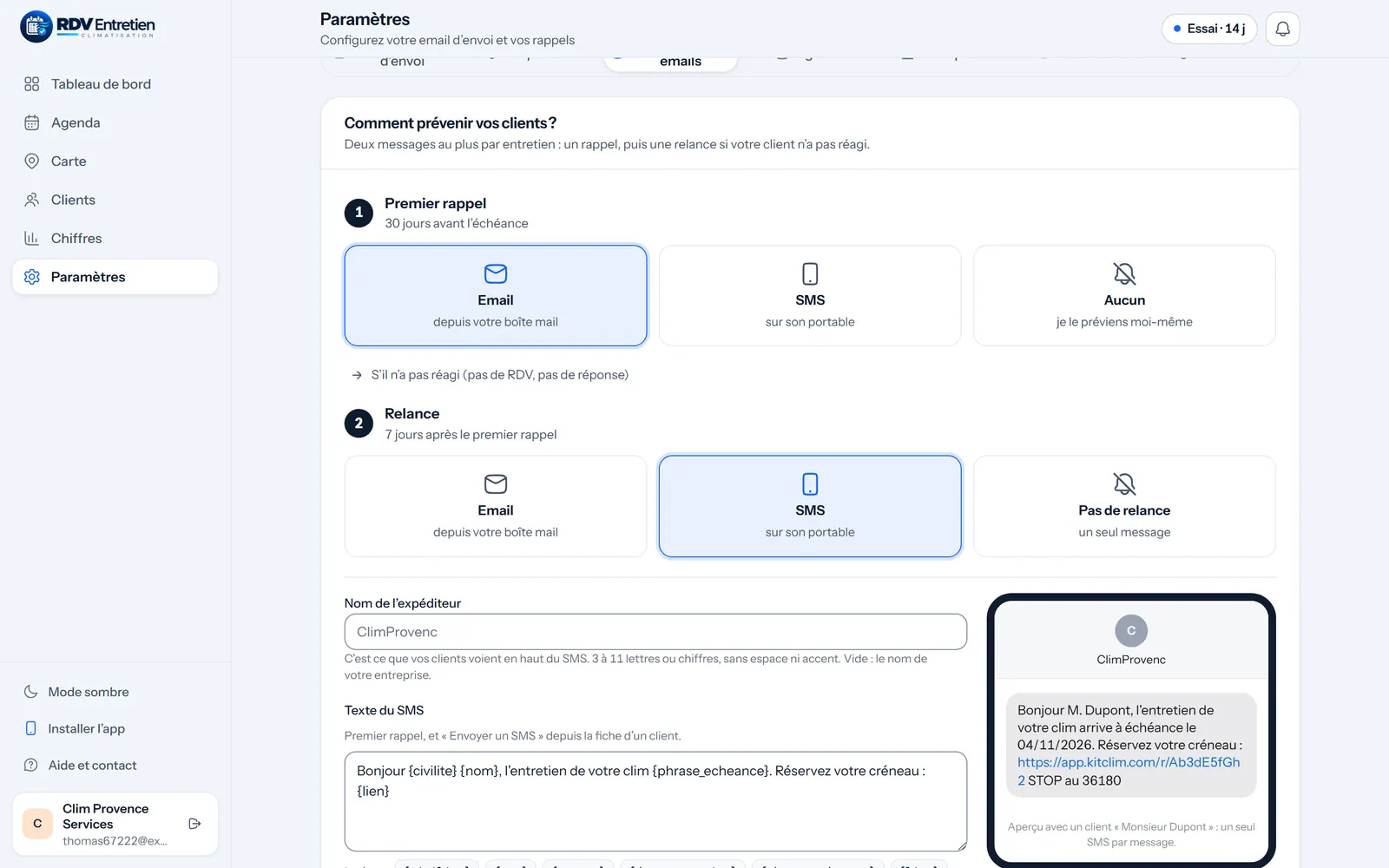Click the "Aperçu avec un client" caption

[x=1131, y=834]
